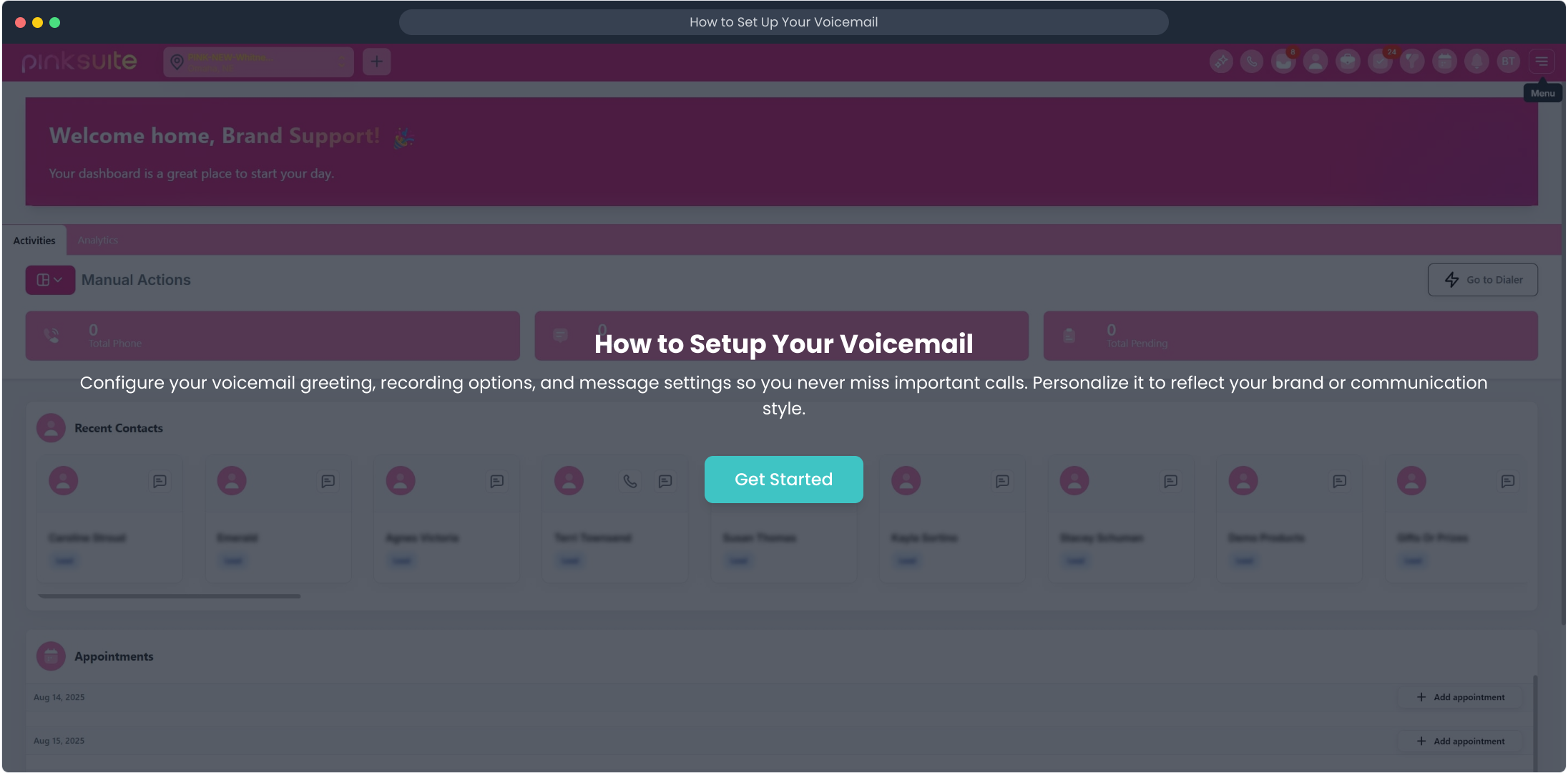
Task: Click the pinksuite logo
Action: 79,62
